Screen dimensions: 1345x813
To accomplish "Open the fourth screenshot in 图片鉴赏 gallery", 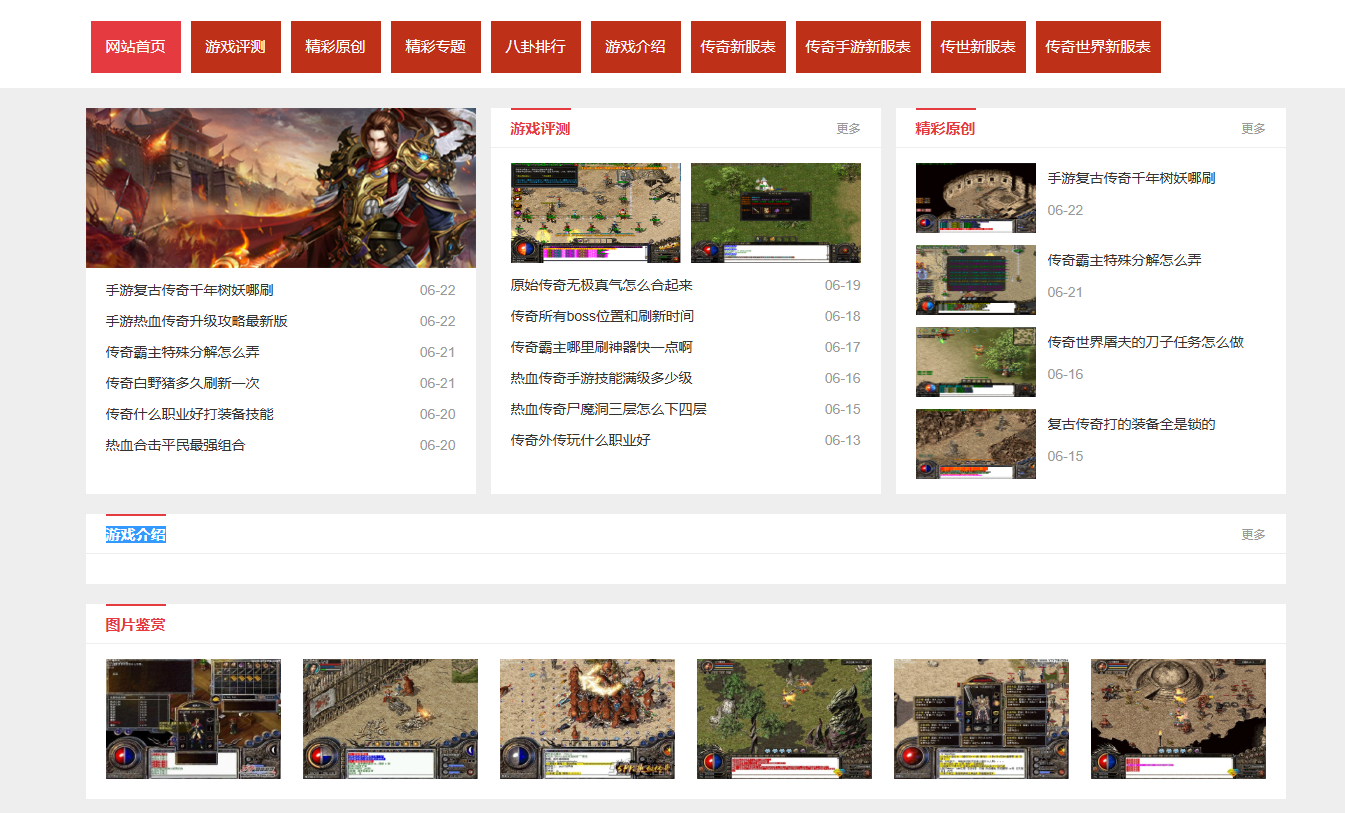I will [784, 719].
